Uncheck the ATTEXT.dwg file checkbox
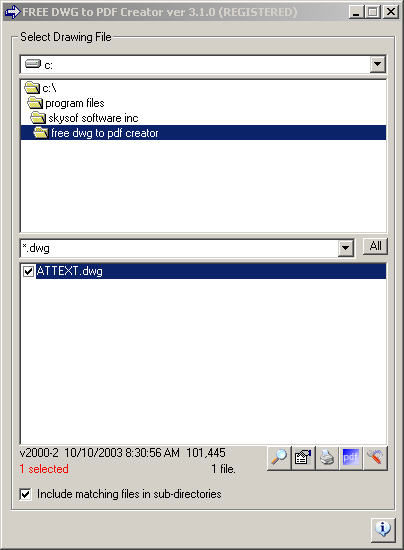Viewport: 404px width, 550px height. (28, 271)
